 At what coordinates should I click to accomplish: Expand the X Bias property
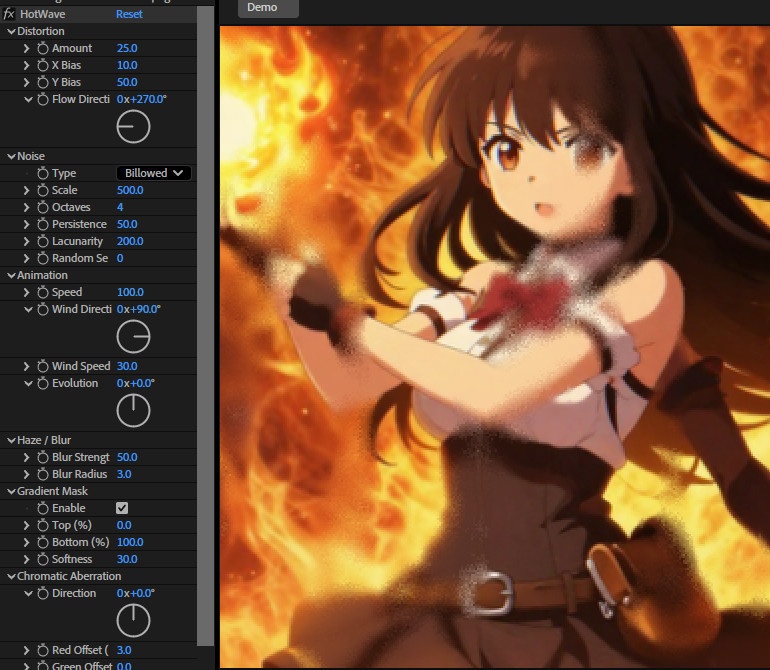[x=27, y=65]
